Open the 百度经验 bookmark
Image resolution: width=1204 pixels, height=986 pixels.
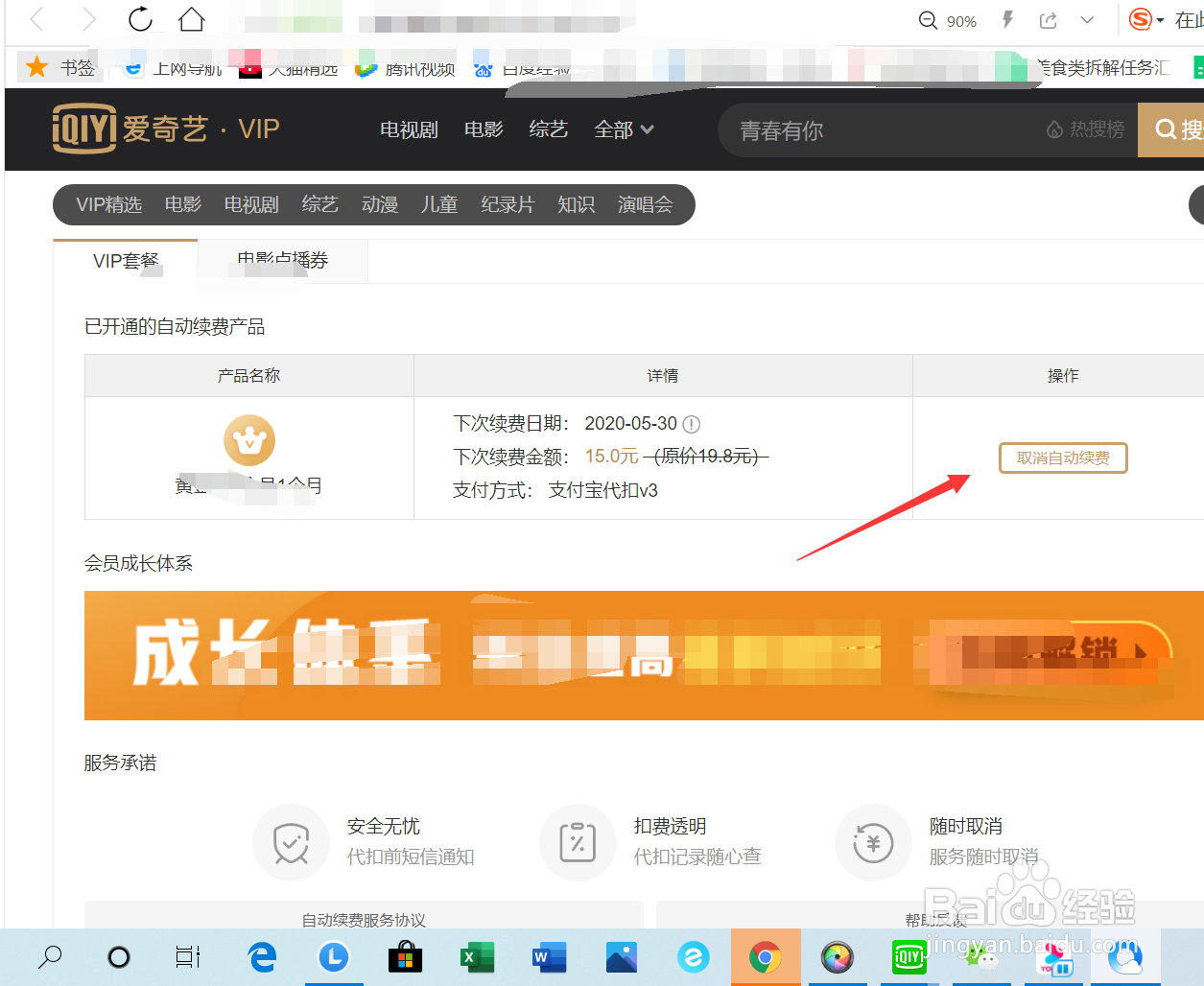522,68
